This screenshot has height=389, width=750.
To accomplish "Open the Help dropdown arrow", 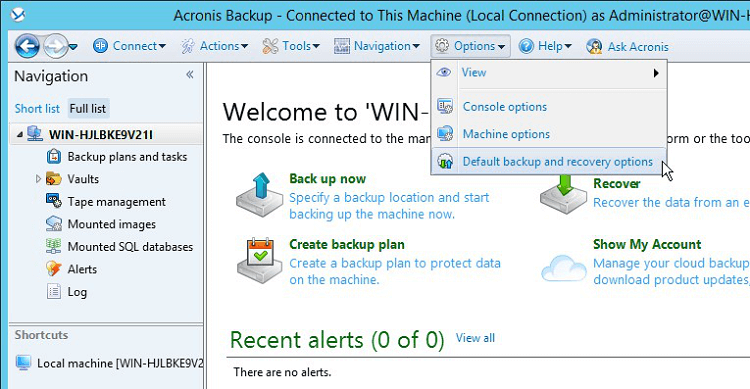I will pyautogui.click(x=568, y=46).
